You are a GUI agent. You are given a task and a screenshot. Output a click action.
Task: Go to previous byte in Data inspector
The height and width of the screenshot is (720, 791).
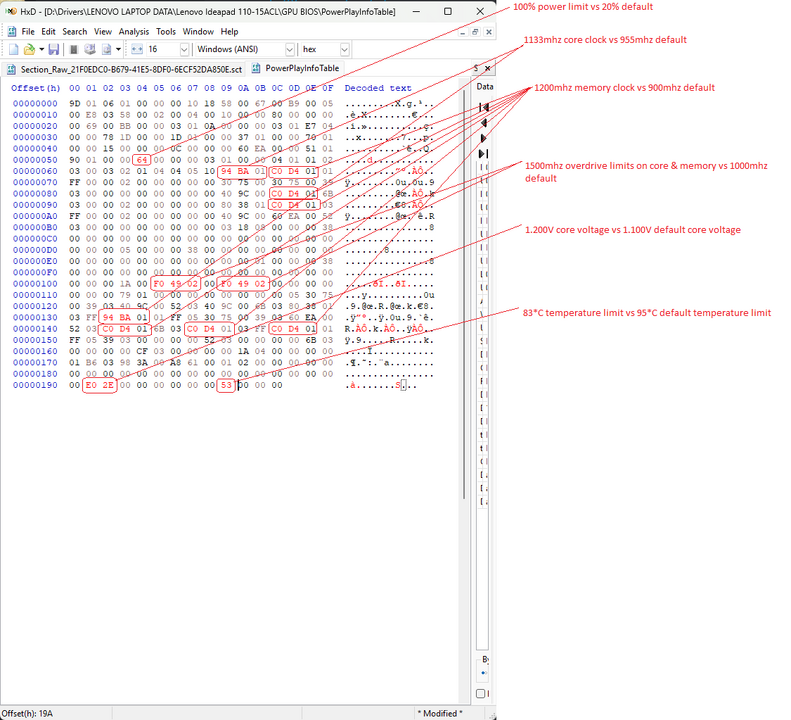tap(484, 122)
